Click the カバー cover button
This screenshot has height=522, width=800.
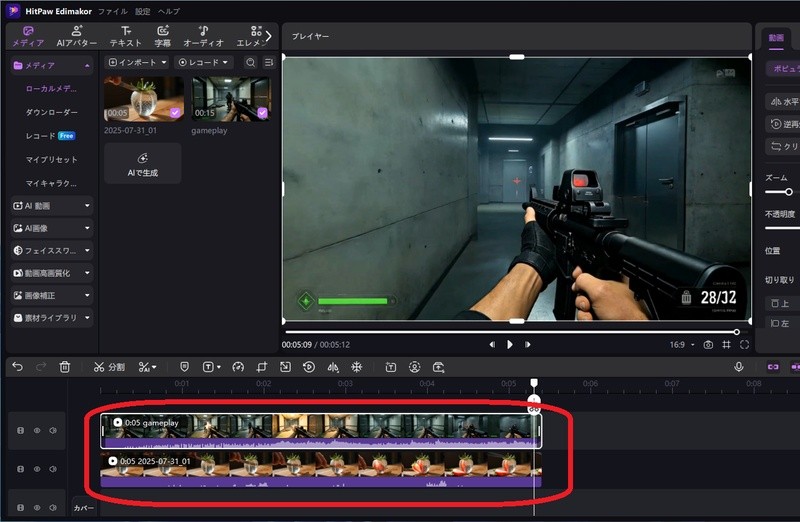coord(84,508)
